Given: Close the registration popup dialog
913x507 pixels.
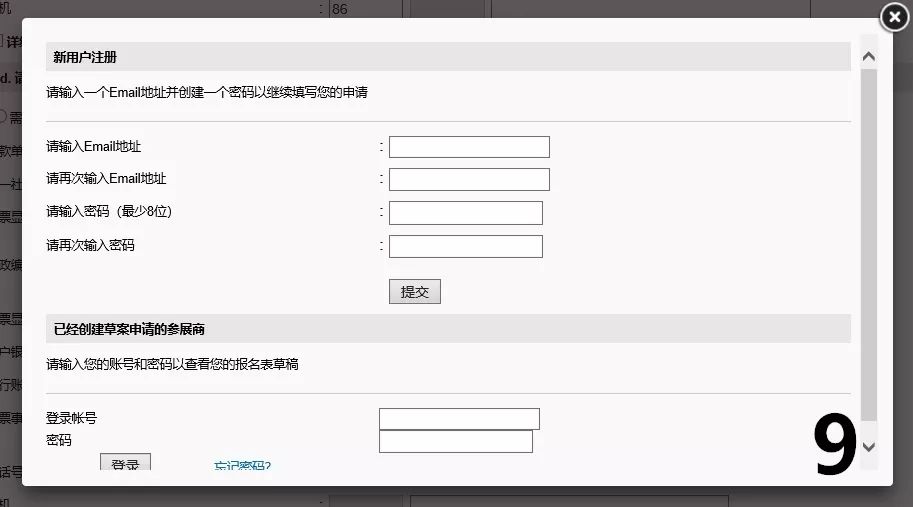Looking at the screenshot, I should (895, 17).
